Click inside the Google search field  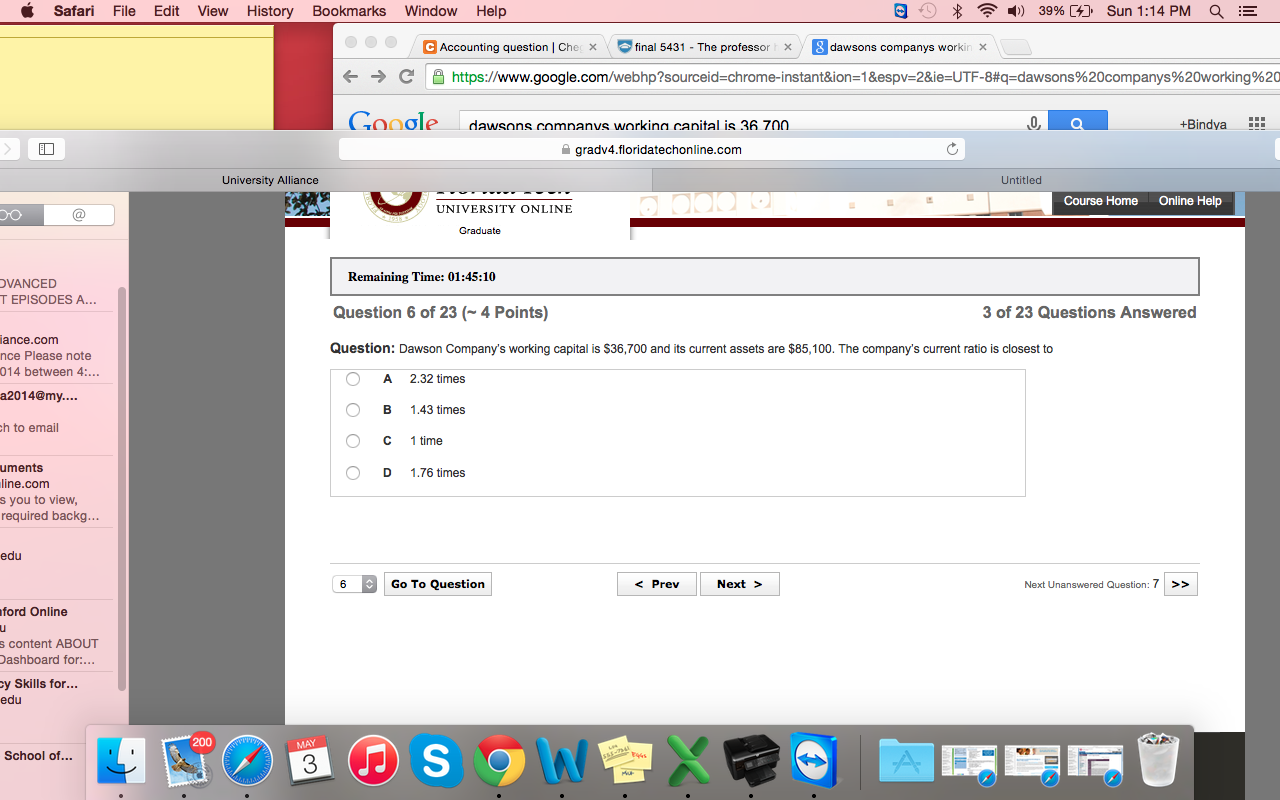coord(700,124)
